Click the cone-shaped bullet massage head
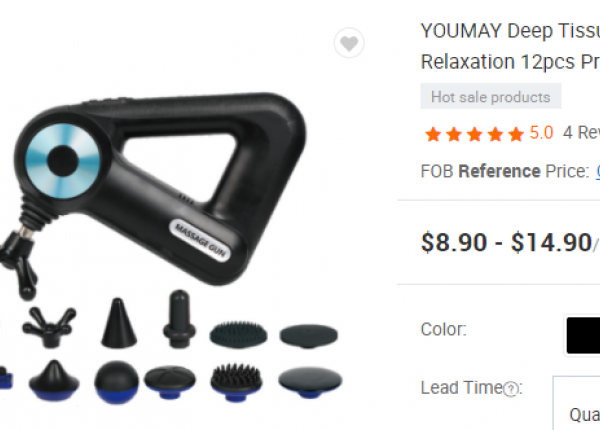This screenshot has width=600, height=430. (119, 323)
